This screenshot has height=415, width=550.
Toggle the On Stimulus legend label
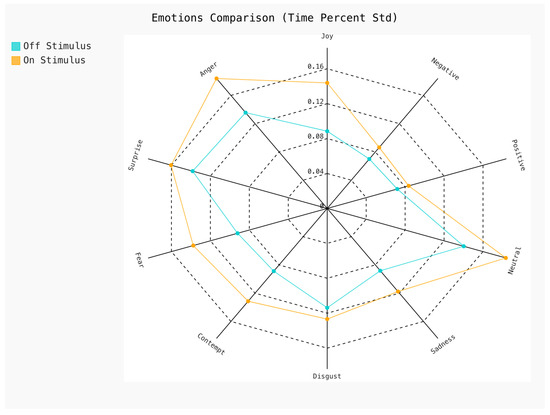(x=54, y=60)
